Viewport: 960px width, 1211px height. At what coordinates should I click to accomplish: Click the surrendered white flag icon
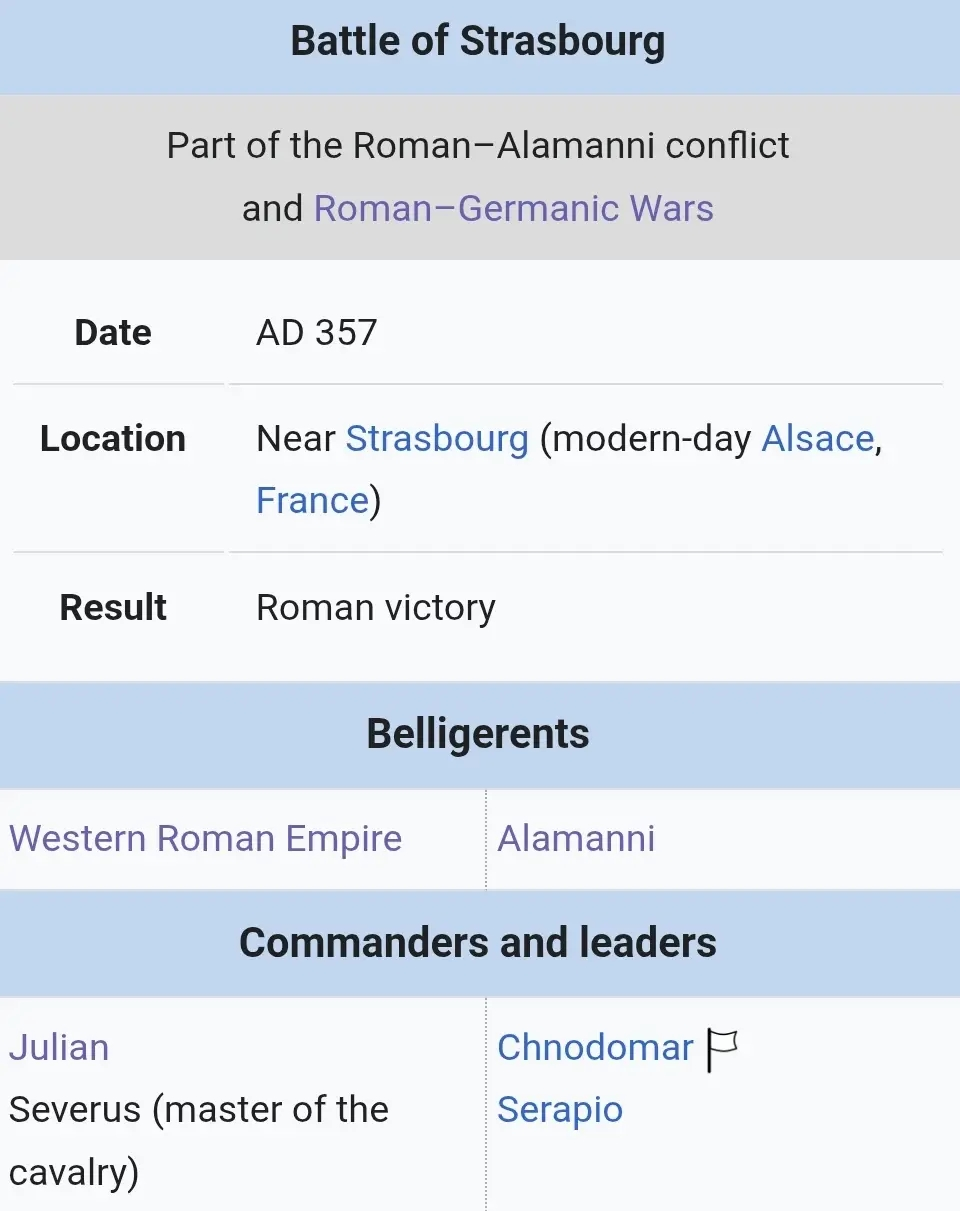point(722,1049)
